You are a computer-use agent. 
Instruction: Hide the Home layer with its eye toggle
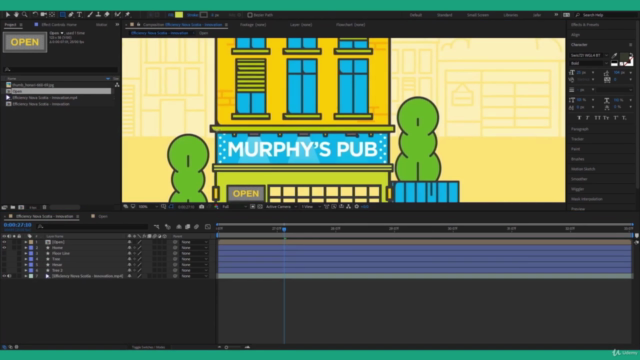[4, 248]
